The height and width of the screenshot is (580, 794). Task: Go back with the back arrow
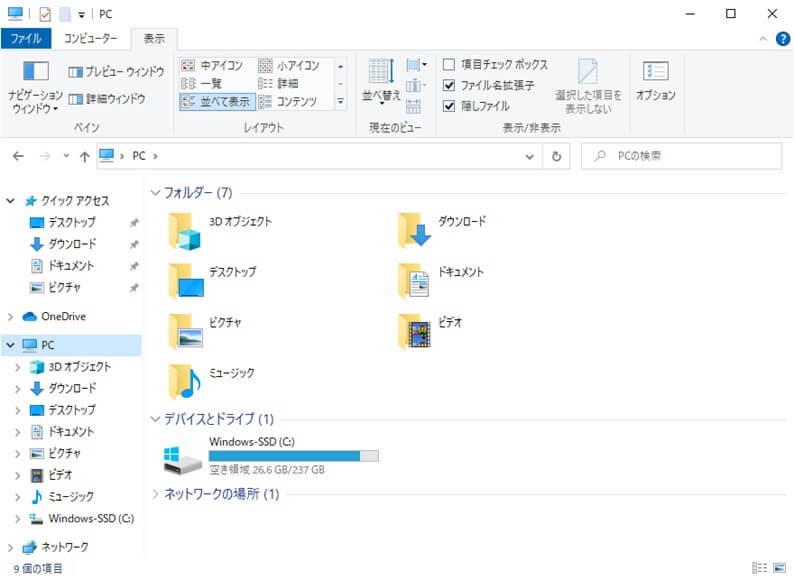coord(18,156)
